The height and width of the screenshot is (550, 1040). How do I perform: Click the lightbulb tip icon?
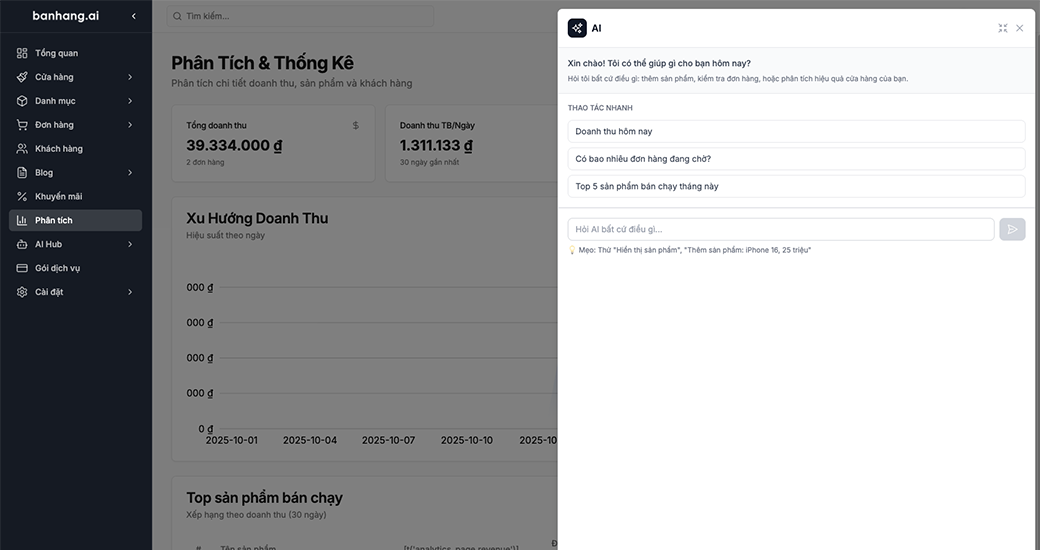pyautogui.click(x=572, y=250)
